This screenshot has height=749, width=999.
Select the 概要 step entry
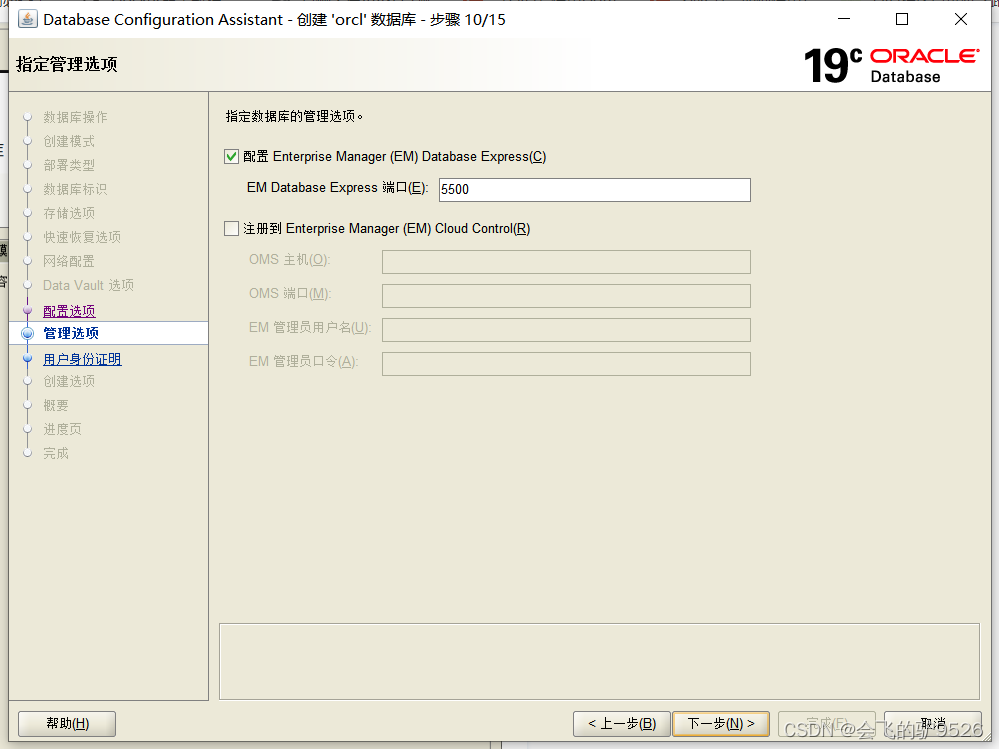coord(55,405)
